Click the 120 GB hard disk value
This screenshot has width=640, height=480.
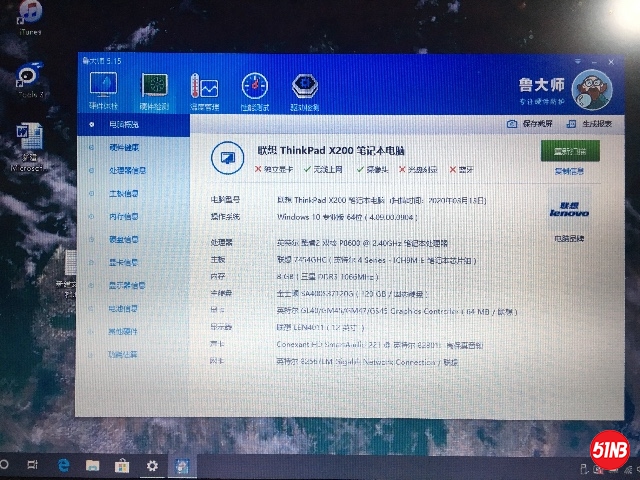pos(353,294)
